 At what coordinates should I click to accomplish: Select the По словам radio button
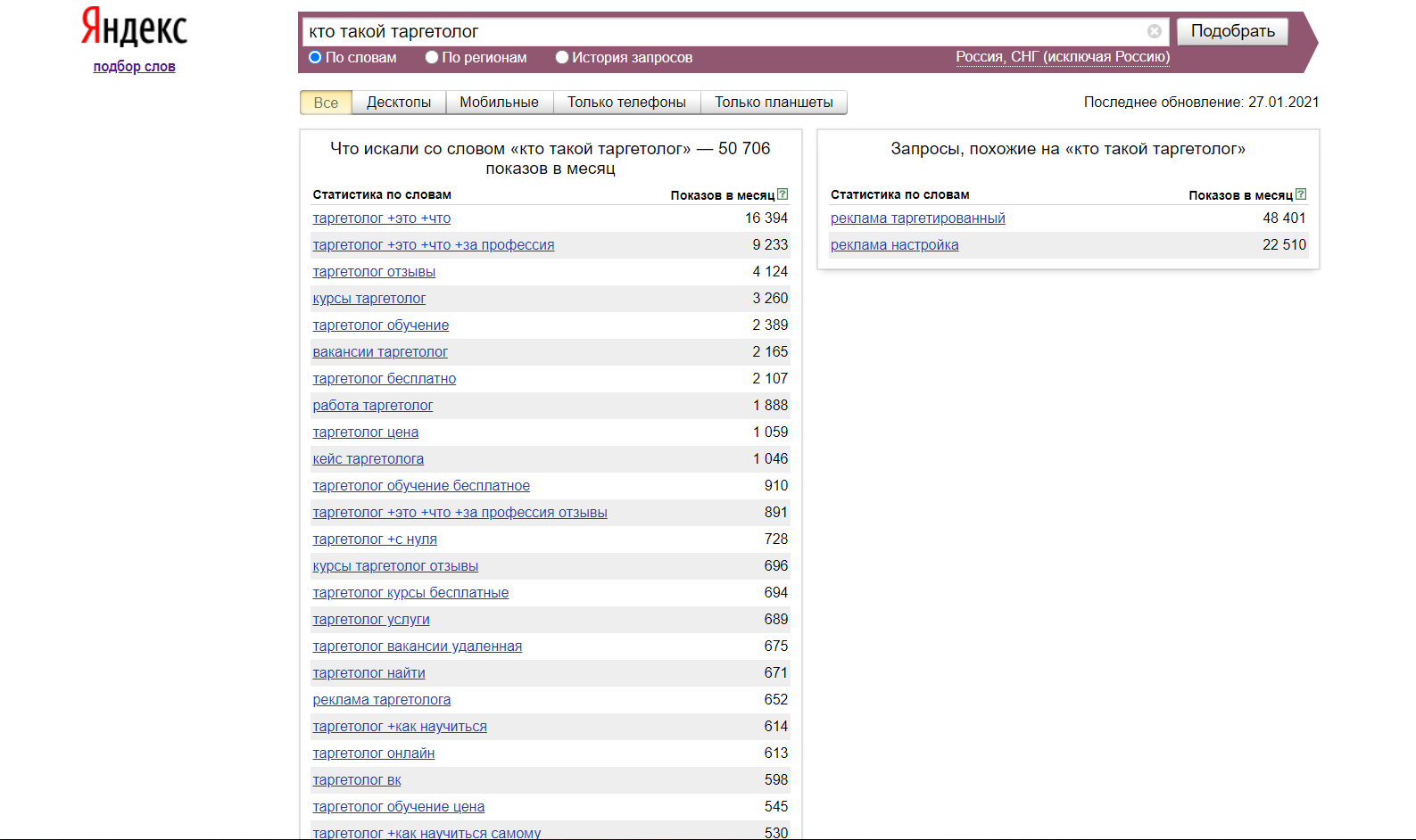pyautogui.click(x=315, y=57)
